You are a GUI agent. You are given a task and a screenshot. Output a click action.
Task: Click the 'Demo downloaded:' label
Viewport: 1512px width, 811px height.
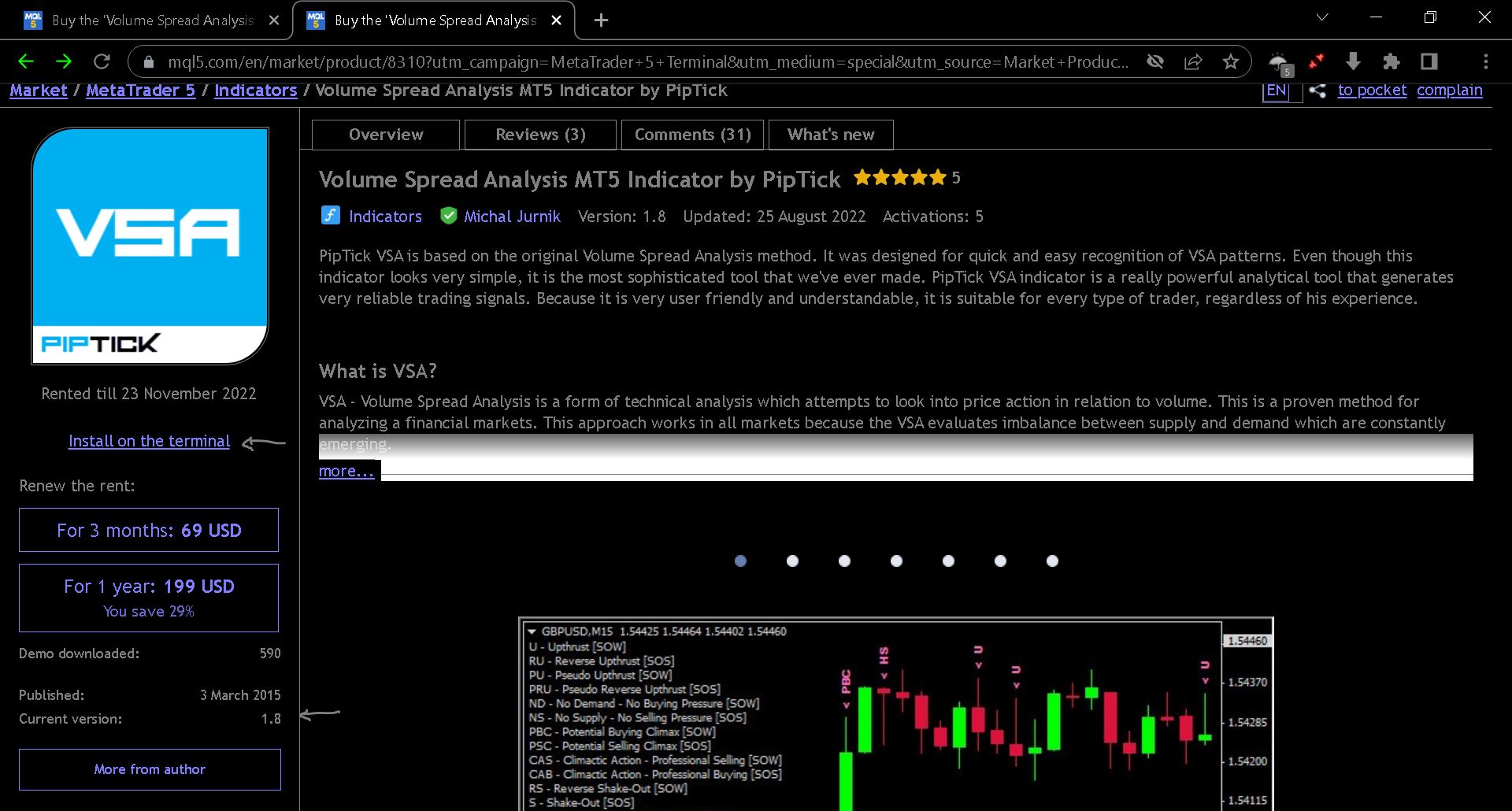point(79,654)
